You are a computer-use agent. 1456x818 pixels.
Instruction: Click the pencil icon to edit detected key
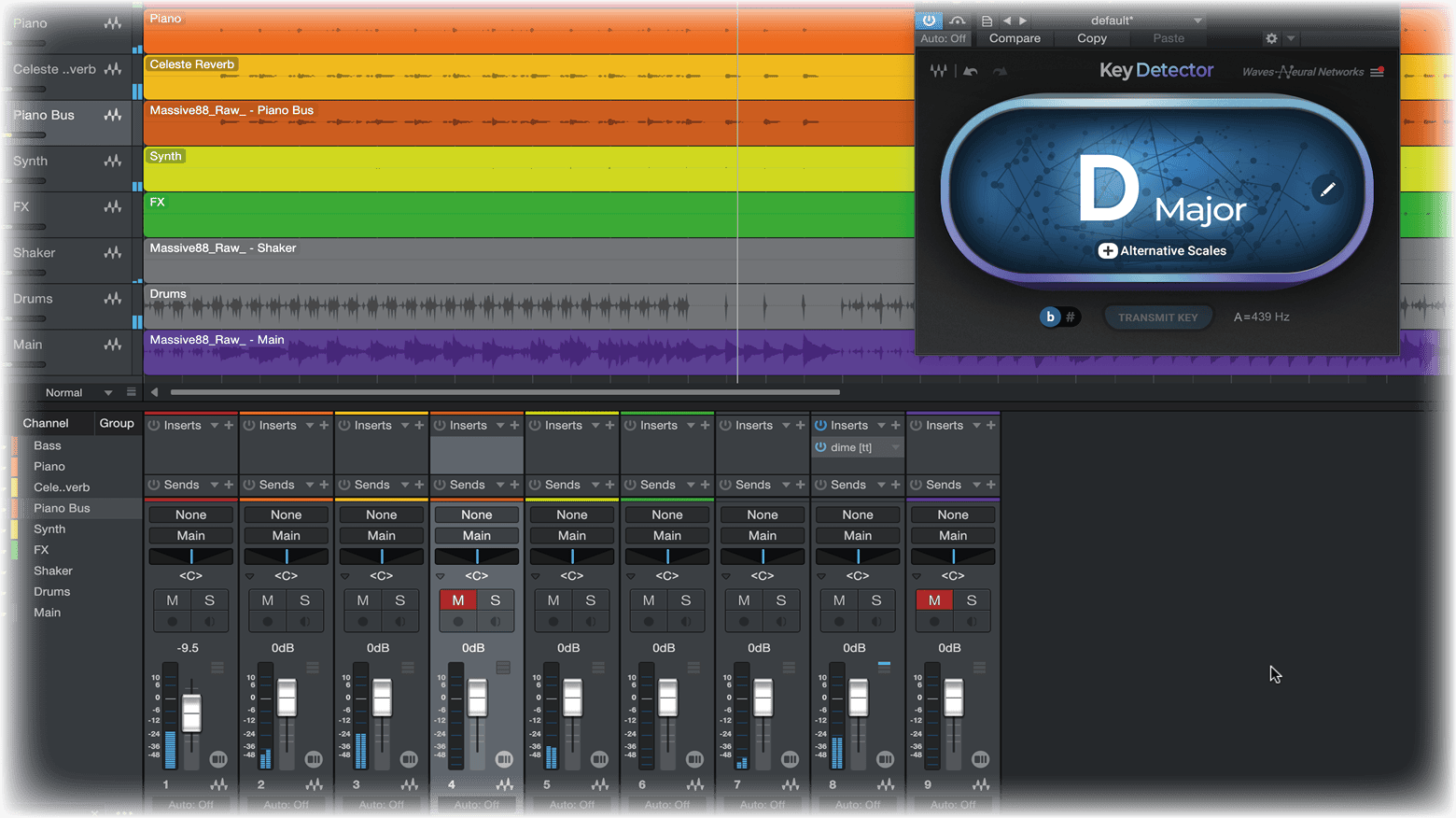(x=1327, y=190)
